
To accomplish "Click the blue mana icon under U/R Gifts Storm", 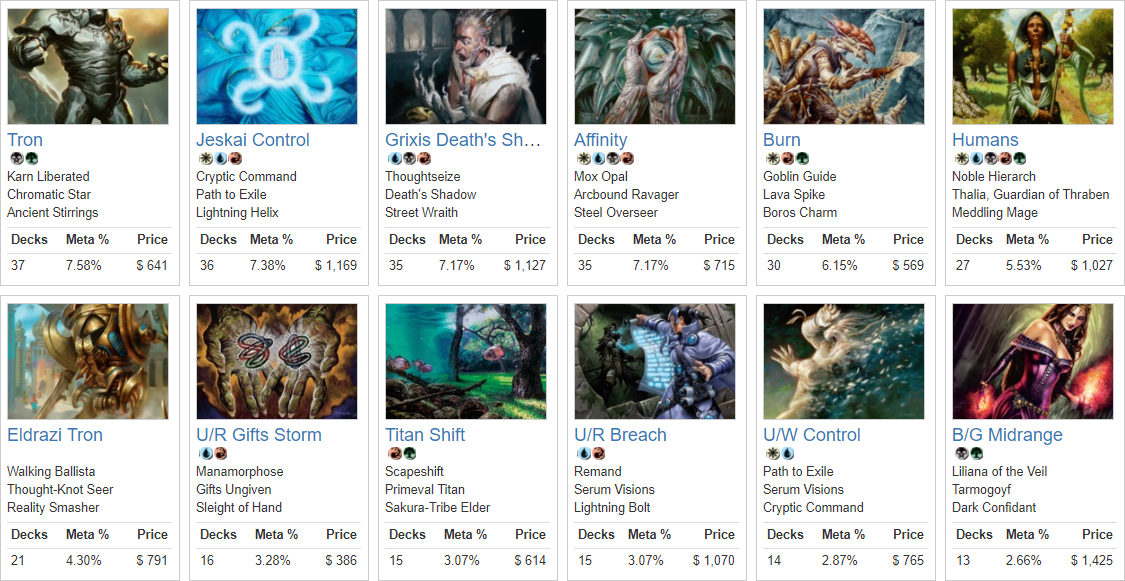I will click(202, 454).
